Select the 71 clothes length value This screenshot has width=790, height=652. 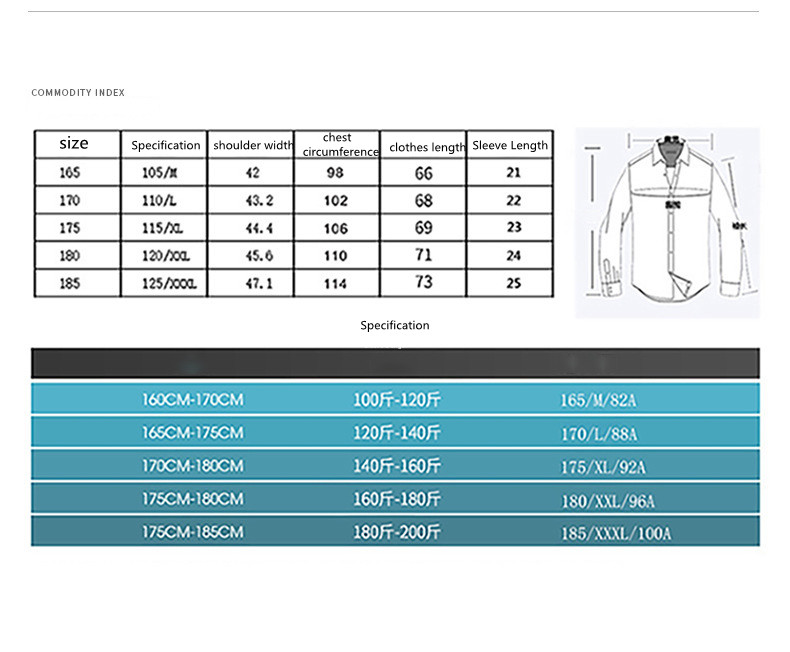point(424,256)
